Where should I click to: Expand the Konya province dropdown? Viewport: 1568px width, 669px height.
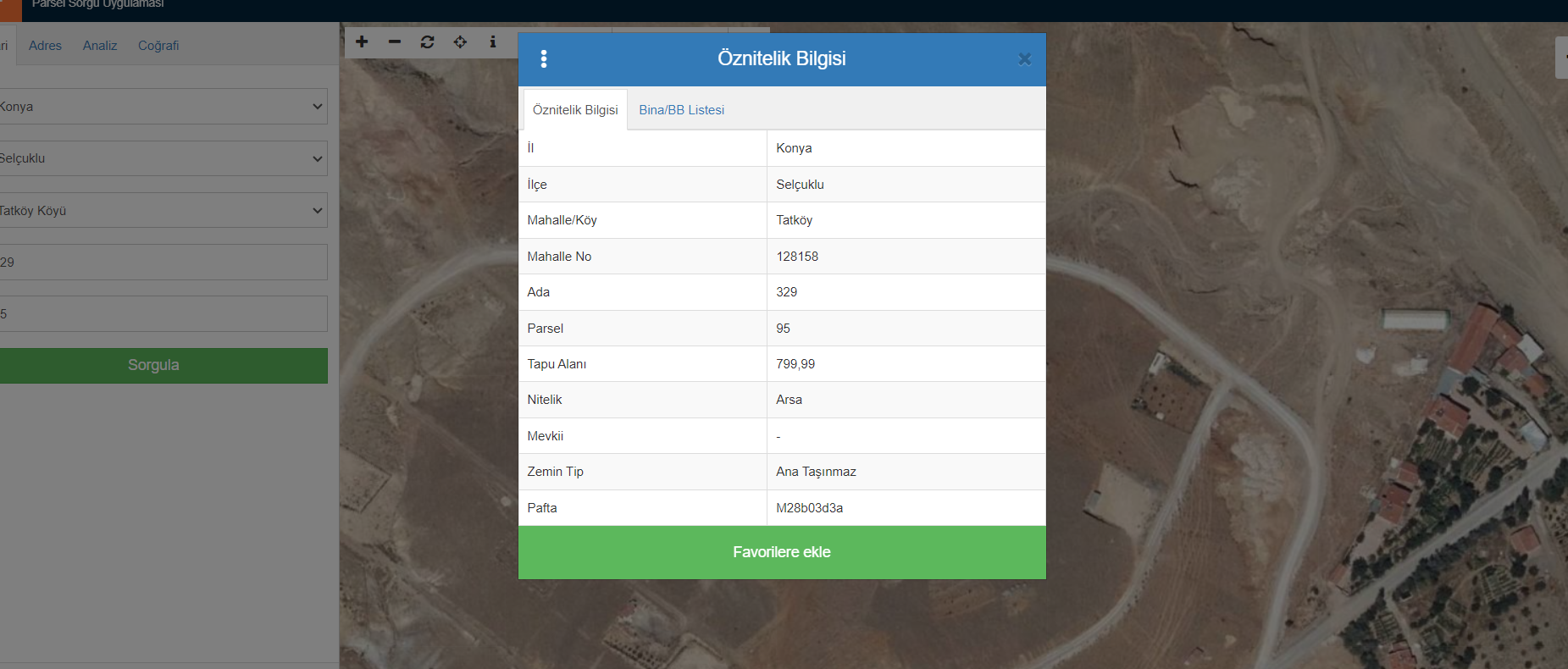pos(163,107)
